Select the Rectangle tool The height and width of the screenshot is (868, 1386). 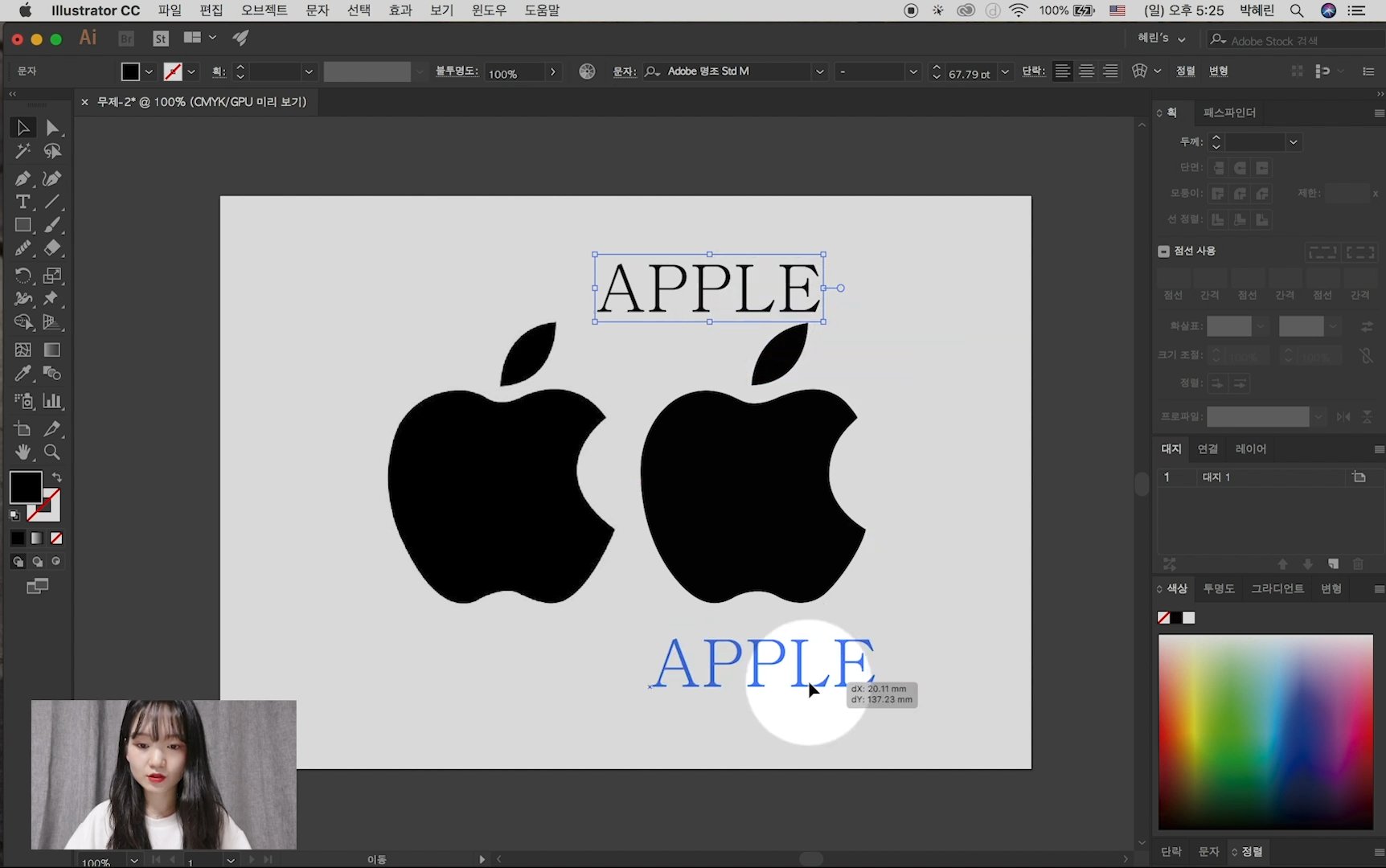pyautogui.click(x=23, y=225)
